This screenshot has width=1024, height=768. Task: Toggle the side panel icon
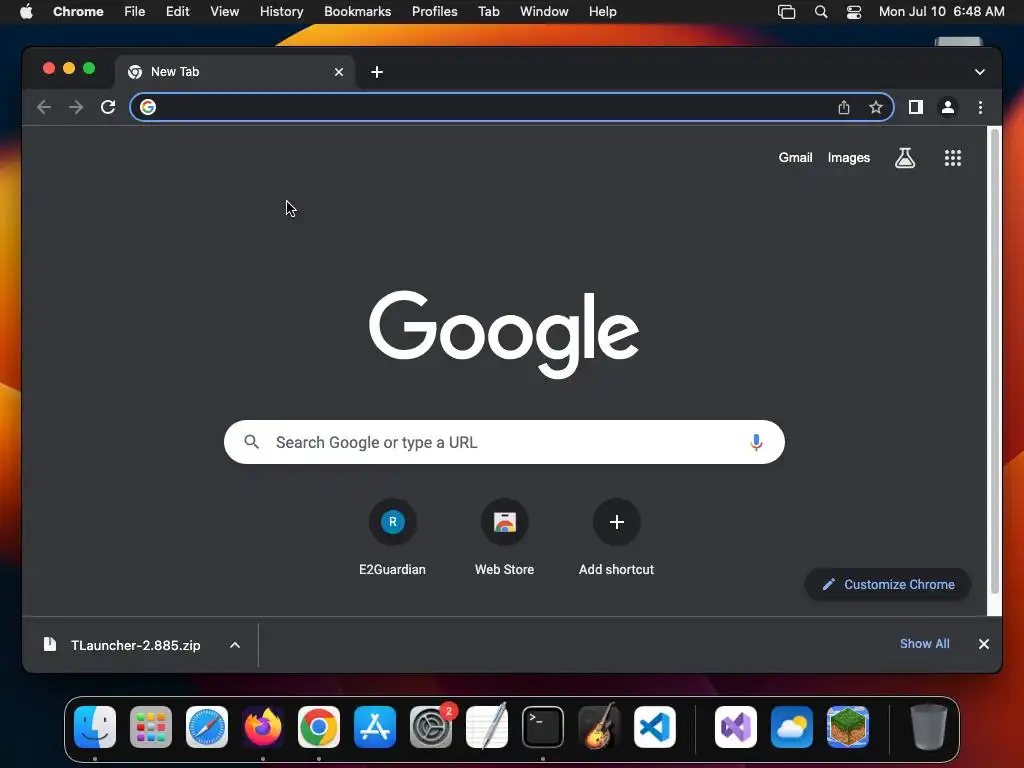916,107
